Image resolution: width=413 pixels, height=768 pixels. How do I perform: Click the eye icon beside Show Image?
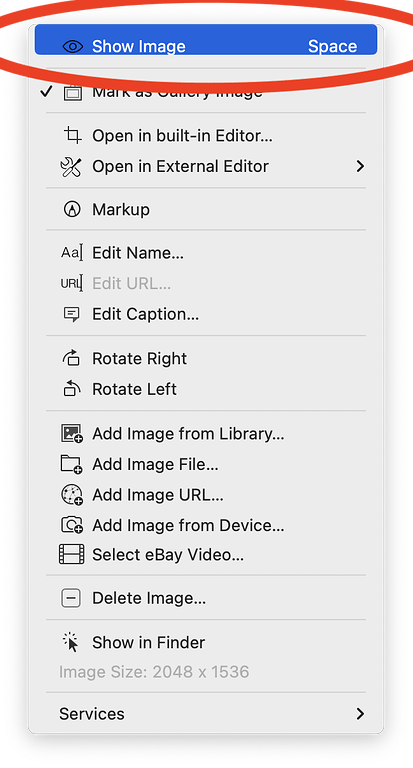tap(73, 47)
